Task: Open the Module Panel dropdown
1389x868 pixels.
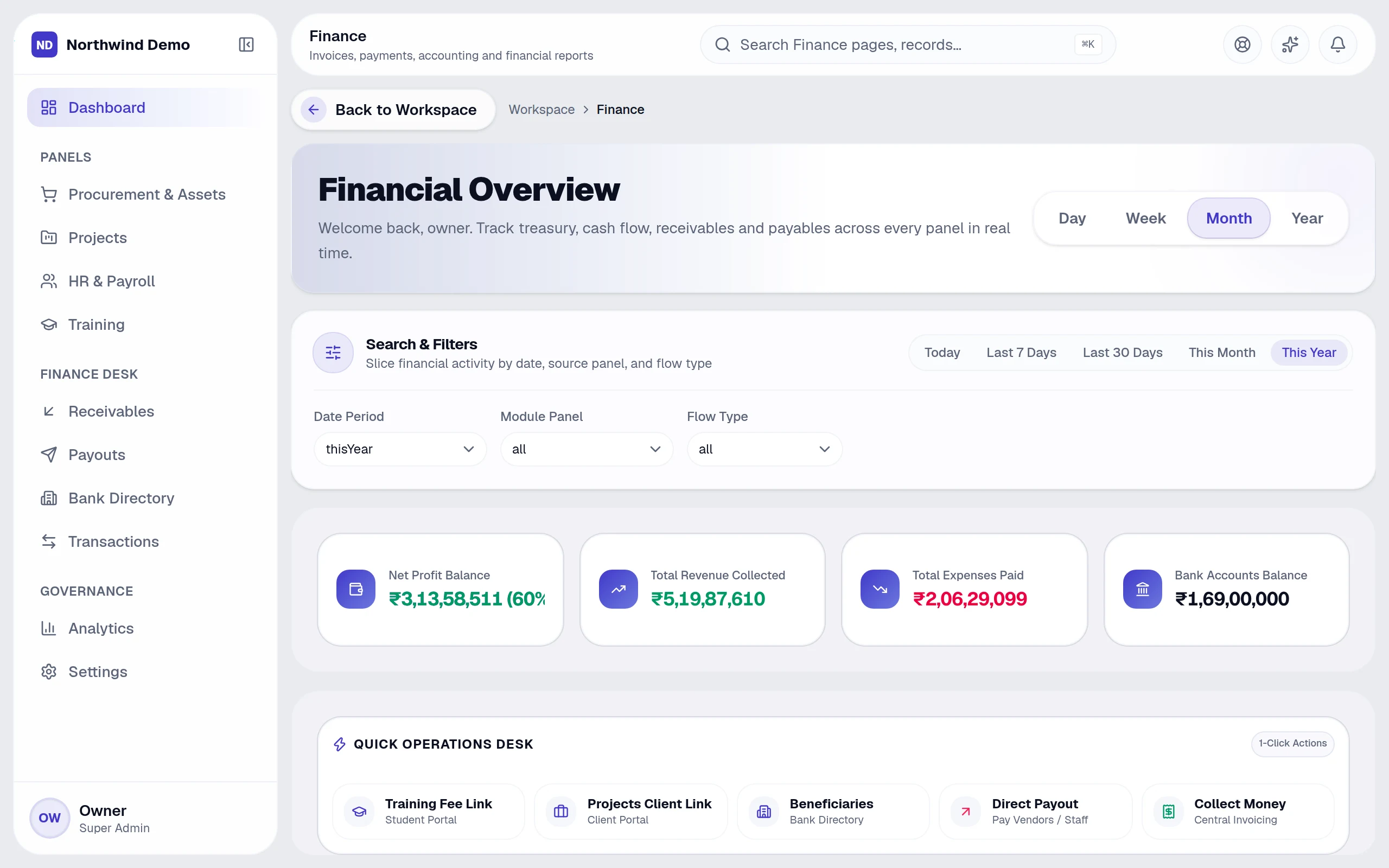Action: click(587, 449)
